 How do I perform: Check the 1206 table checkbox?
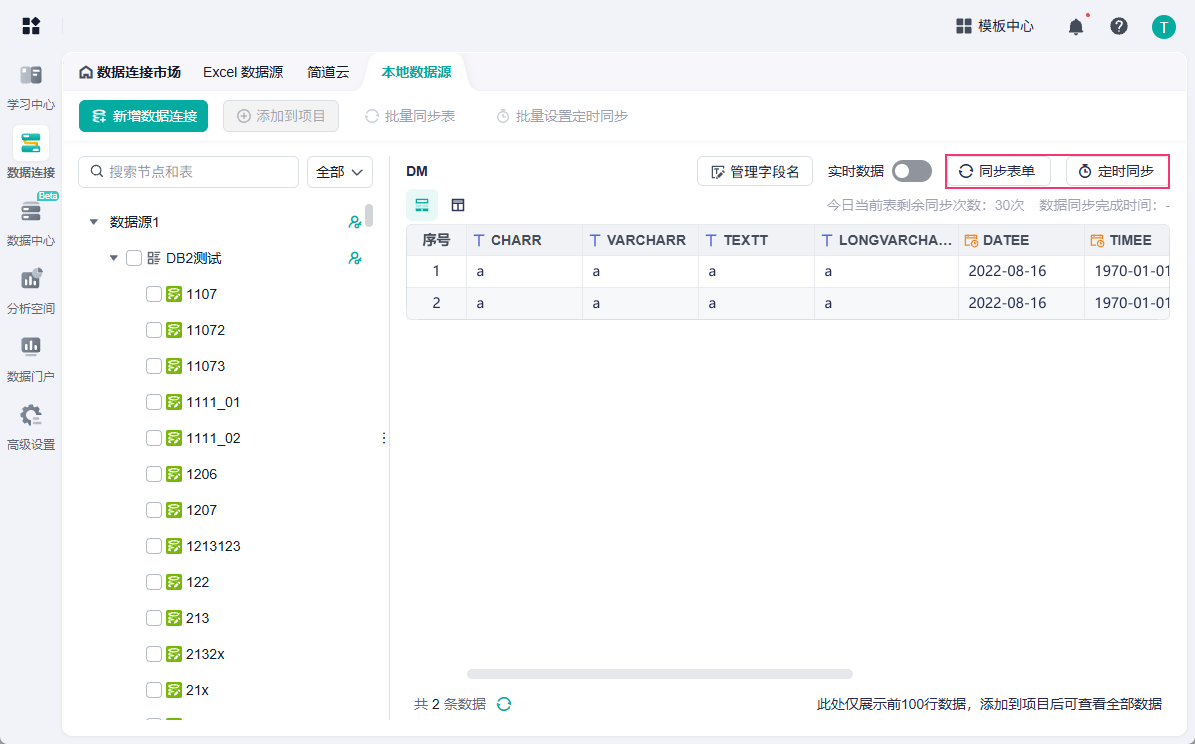(x=153, y=474)
